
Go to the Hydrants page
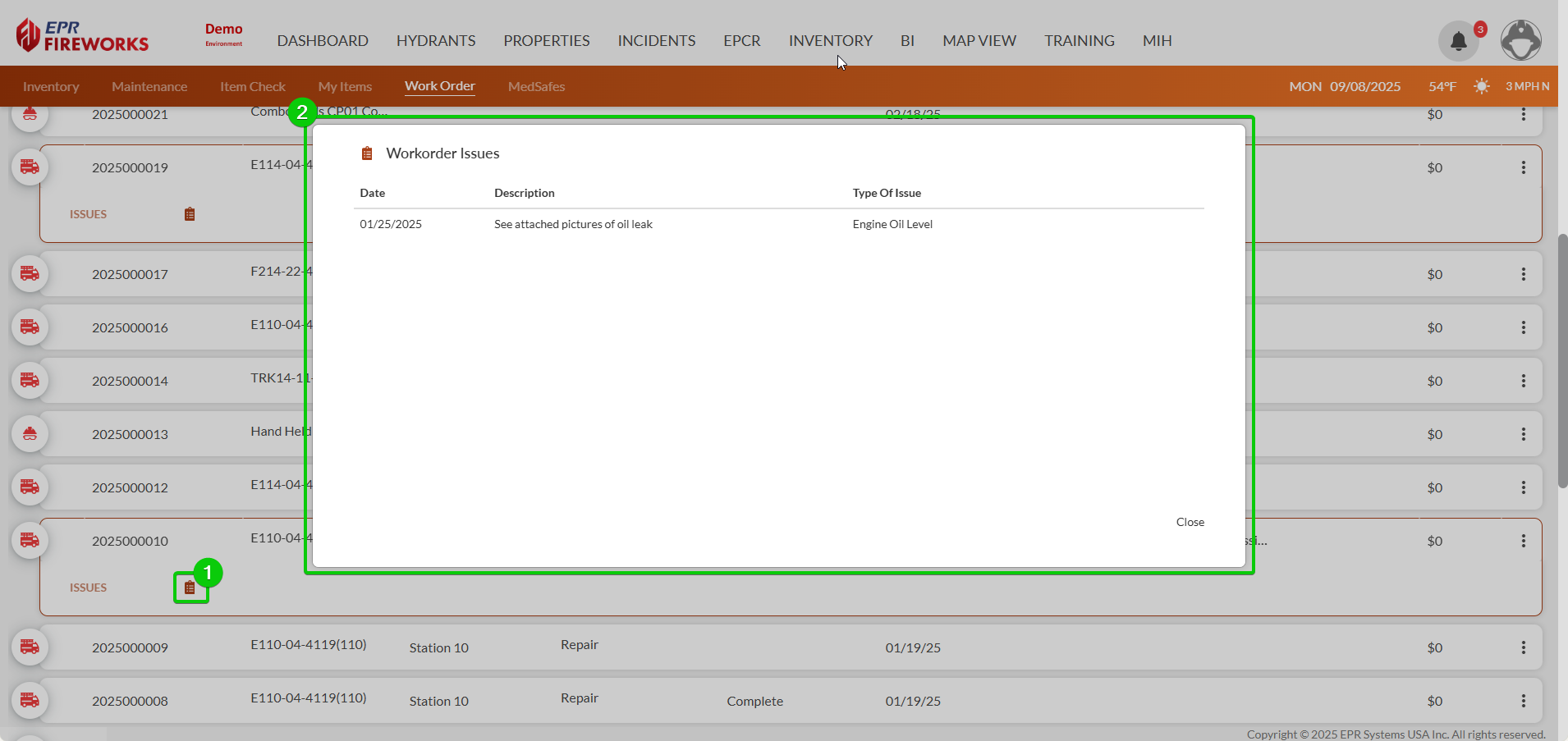point(436,41)
